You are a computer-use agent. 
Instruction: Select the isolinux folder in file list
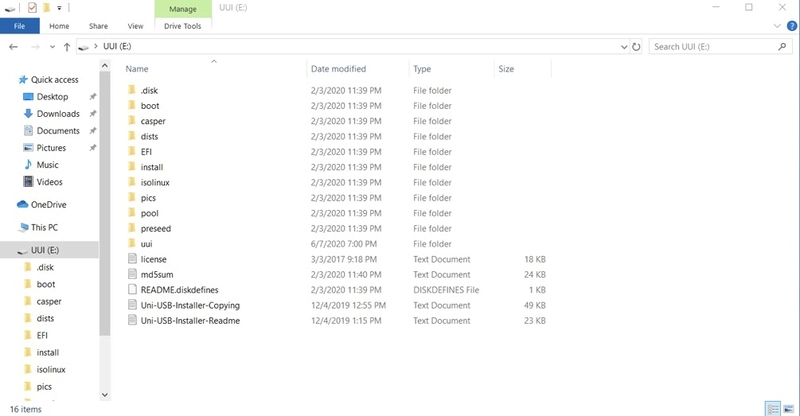point(155,182)
